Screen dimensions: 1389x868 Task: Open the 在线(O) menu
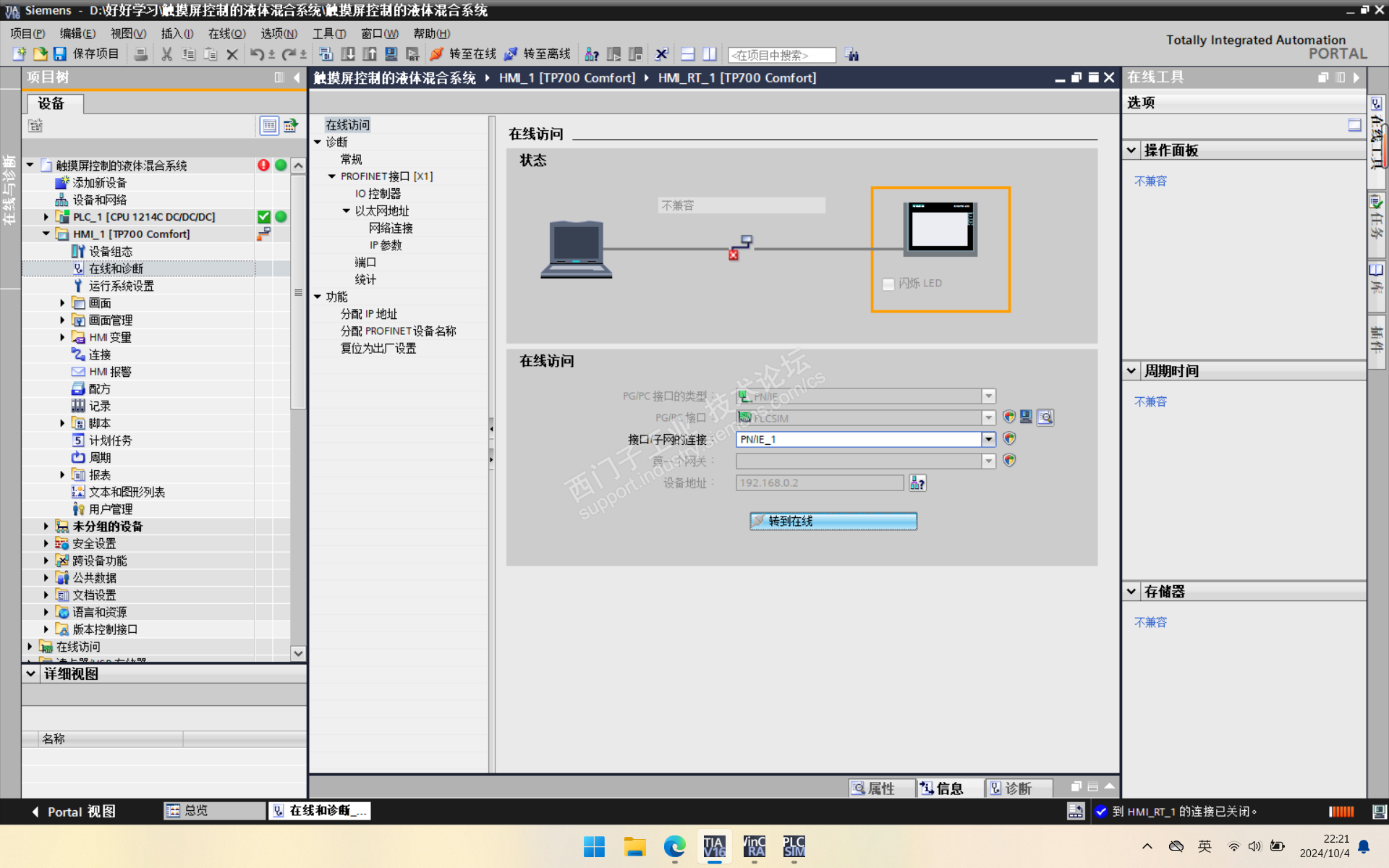pos(226,33)
